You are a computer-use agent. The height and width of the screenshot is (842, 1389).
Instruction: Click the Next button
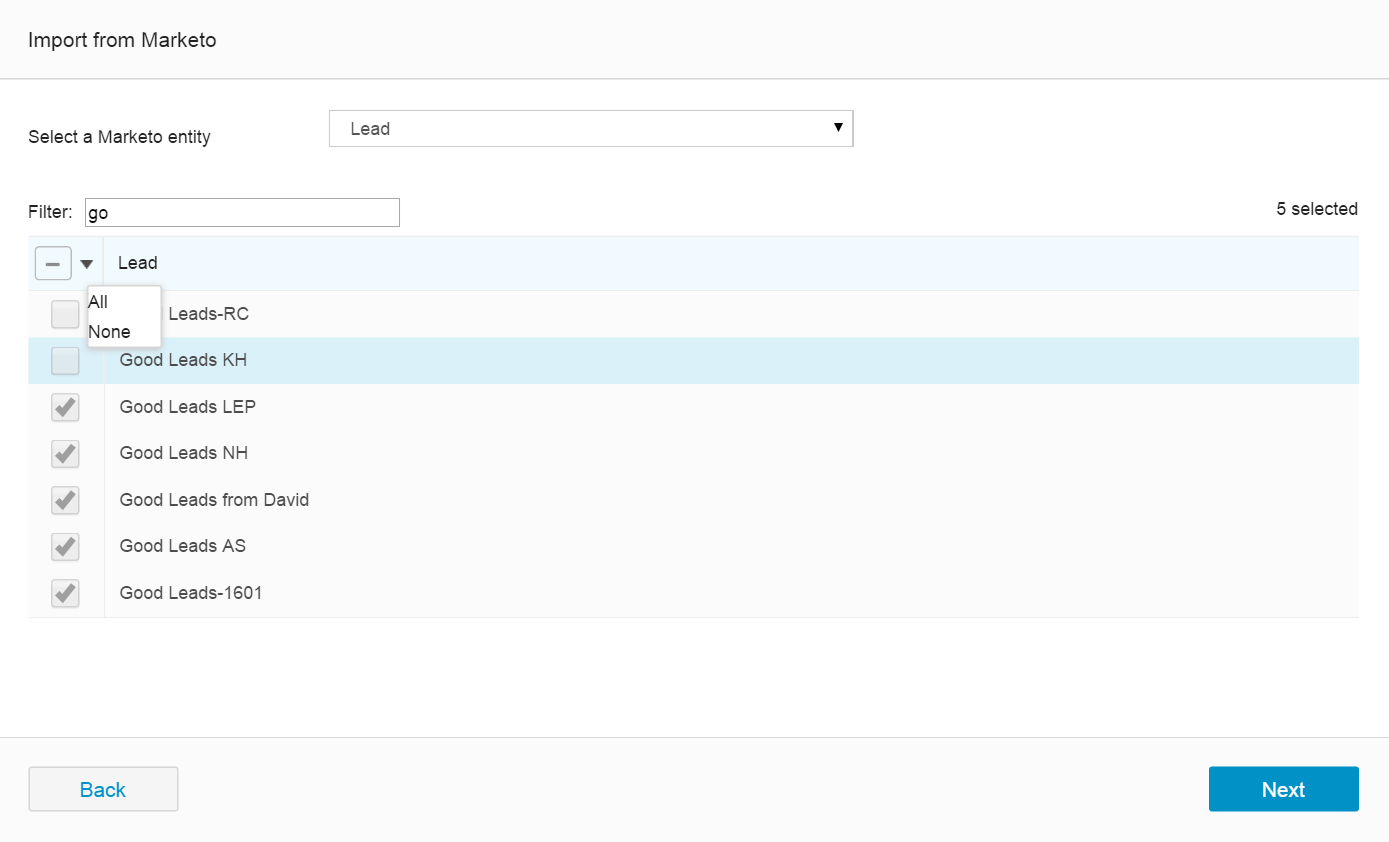click(x=1283, y=789)
